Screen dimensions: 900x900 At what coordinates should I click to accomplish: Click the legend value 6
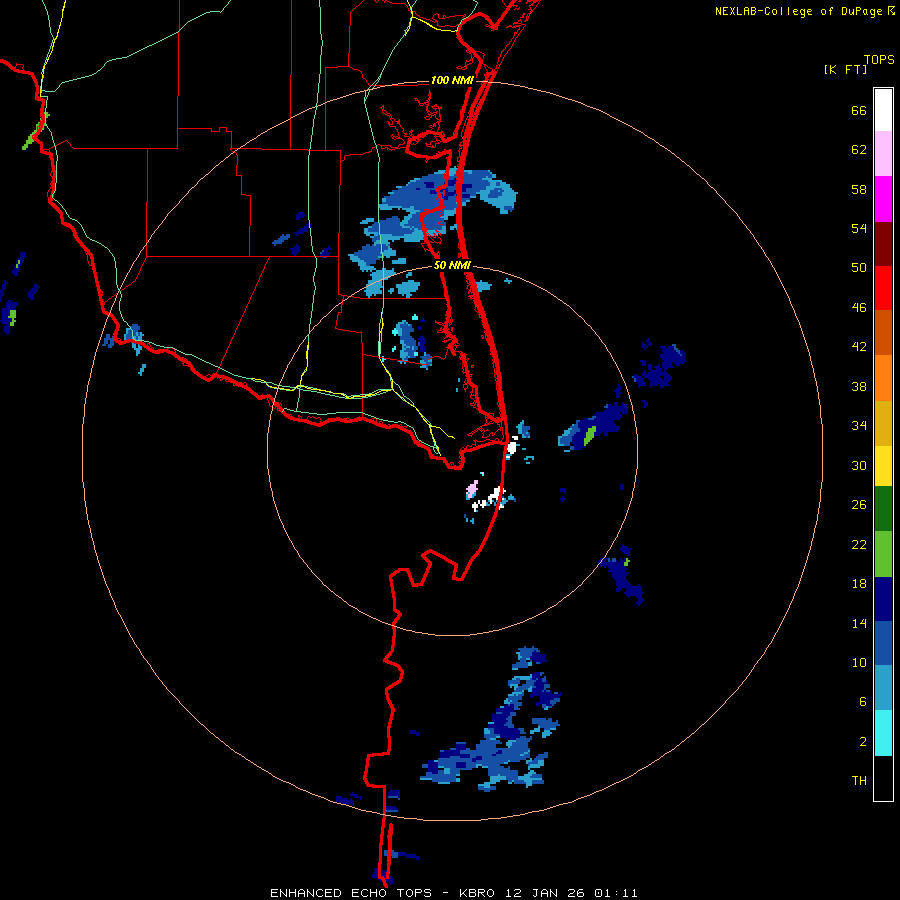tap(863, 701)
